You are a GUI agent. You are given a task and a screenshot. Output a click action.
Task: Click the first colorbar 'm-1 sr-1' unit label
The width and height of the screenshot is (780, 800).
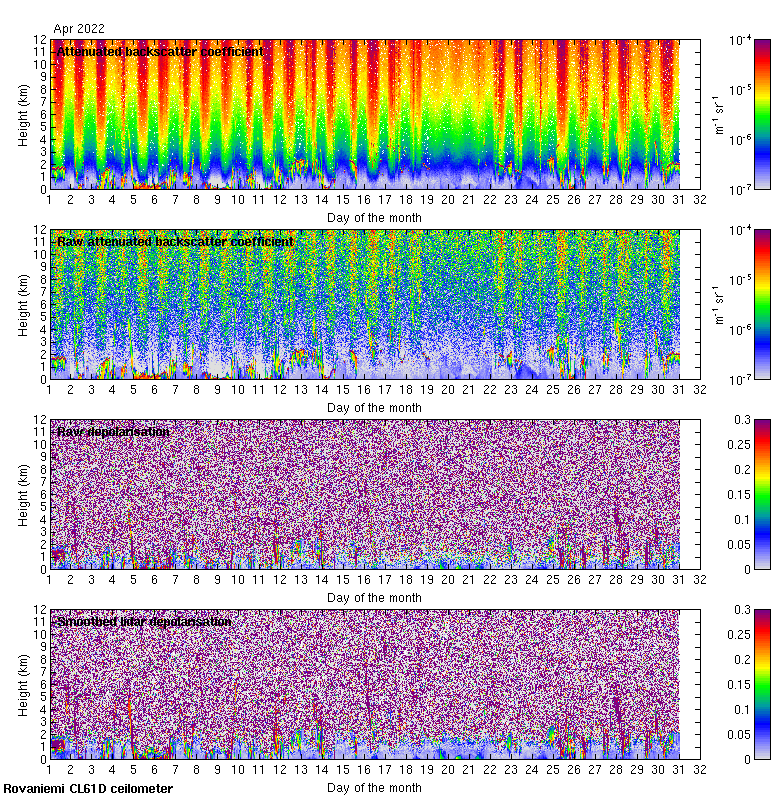click(x=719, y=115)
